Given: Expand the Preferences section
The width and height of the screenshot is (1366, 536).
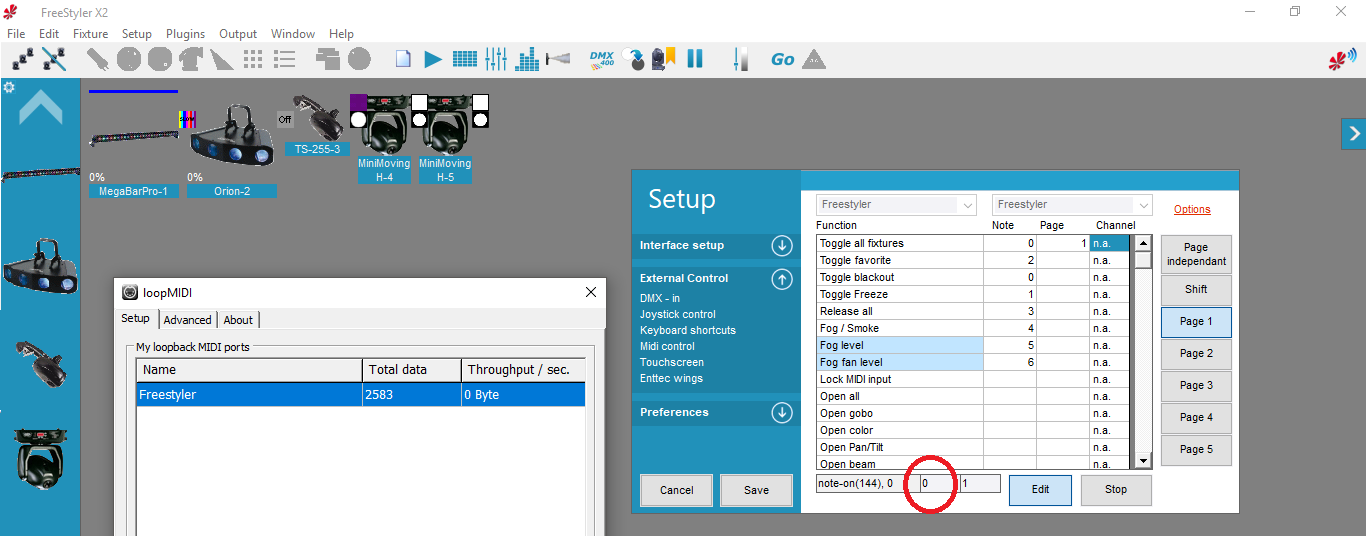Looking at the screenshot, I should [x=782, y=413].
